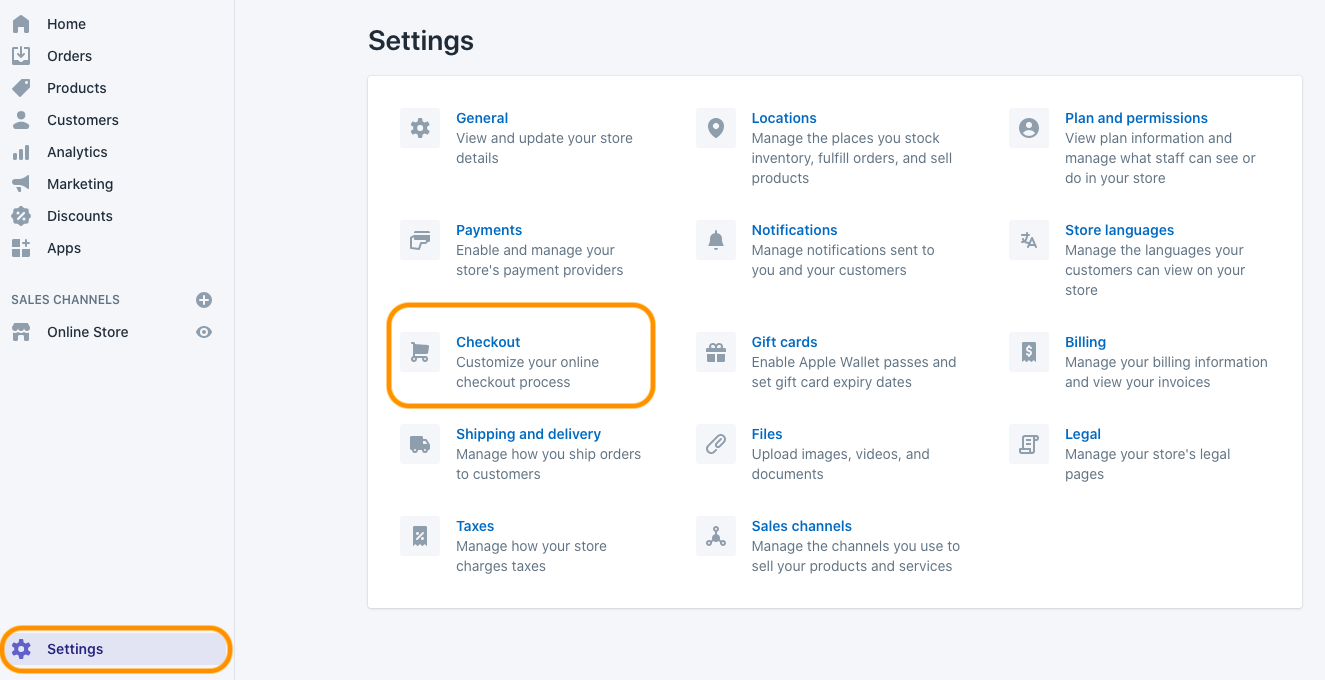
Task: Add a sales channel with plus icon
Action: click(204, 300)
